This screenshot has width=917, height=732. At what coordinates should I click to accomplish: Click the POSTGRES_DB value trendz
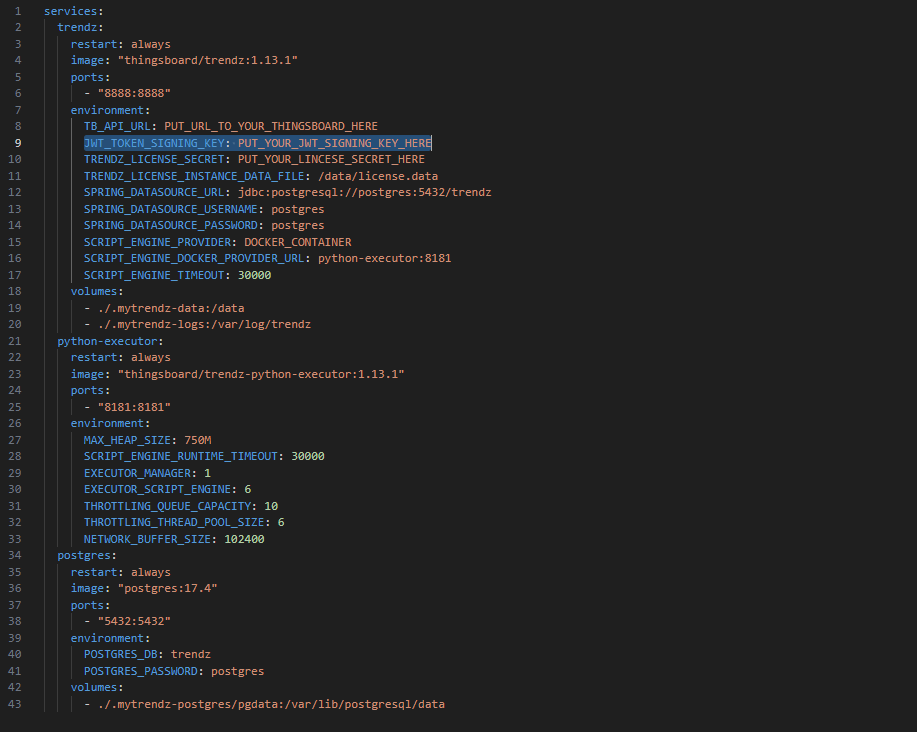(x=190, y=654)
